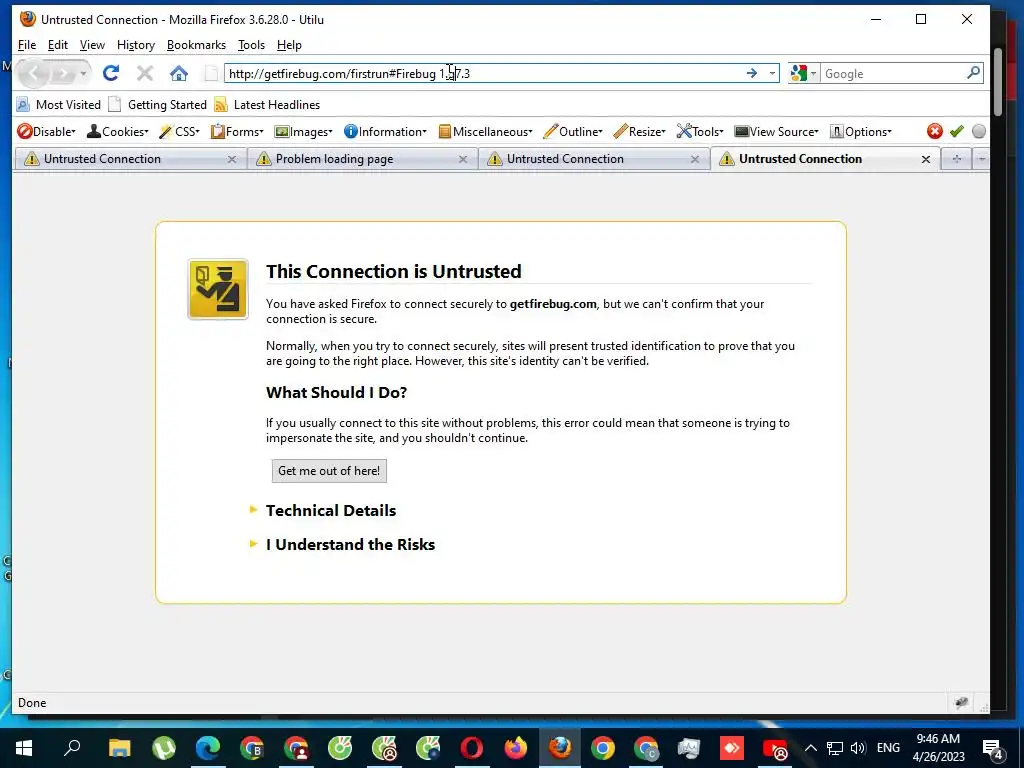The width and height of the screenshot is (1024, 768).
Task: Click the status bar add-on icon
Action: click(961, 703)
